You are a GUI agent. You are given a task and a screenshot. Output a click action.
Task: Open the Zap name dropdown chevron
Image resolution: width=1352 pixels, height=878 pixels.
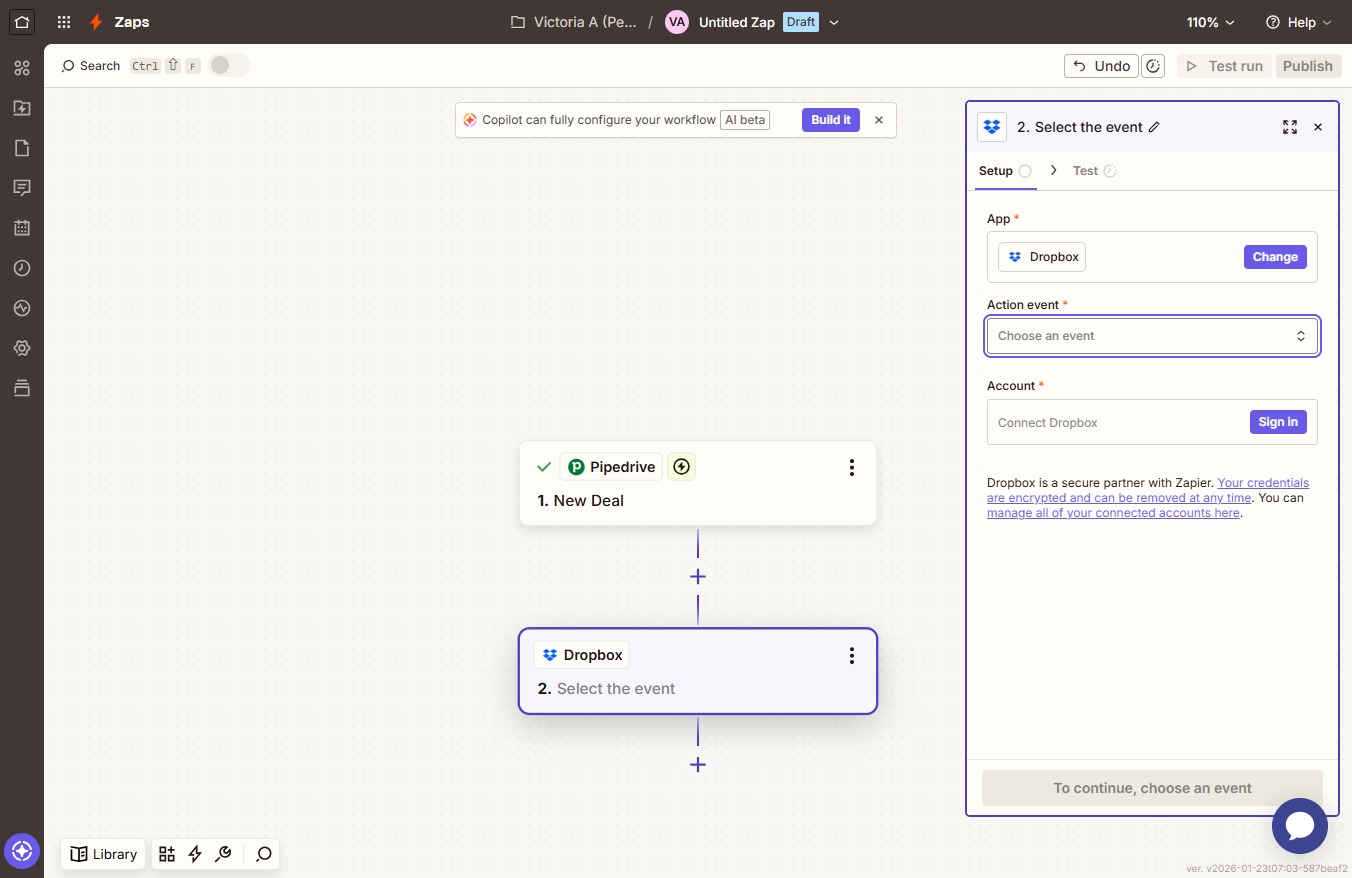point(834,22)
